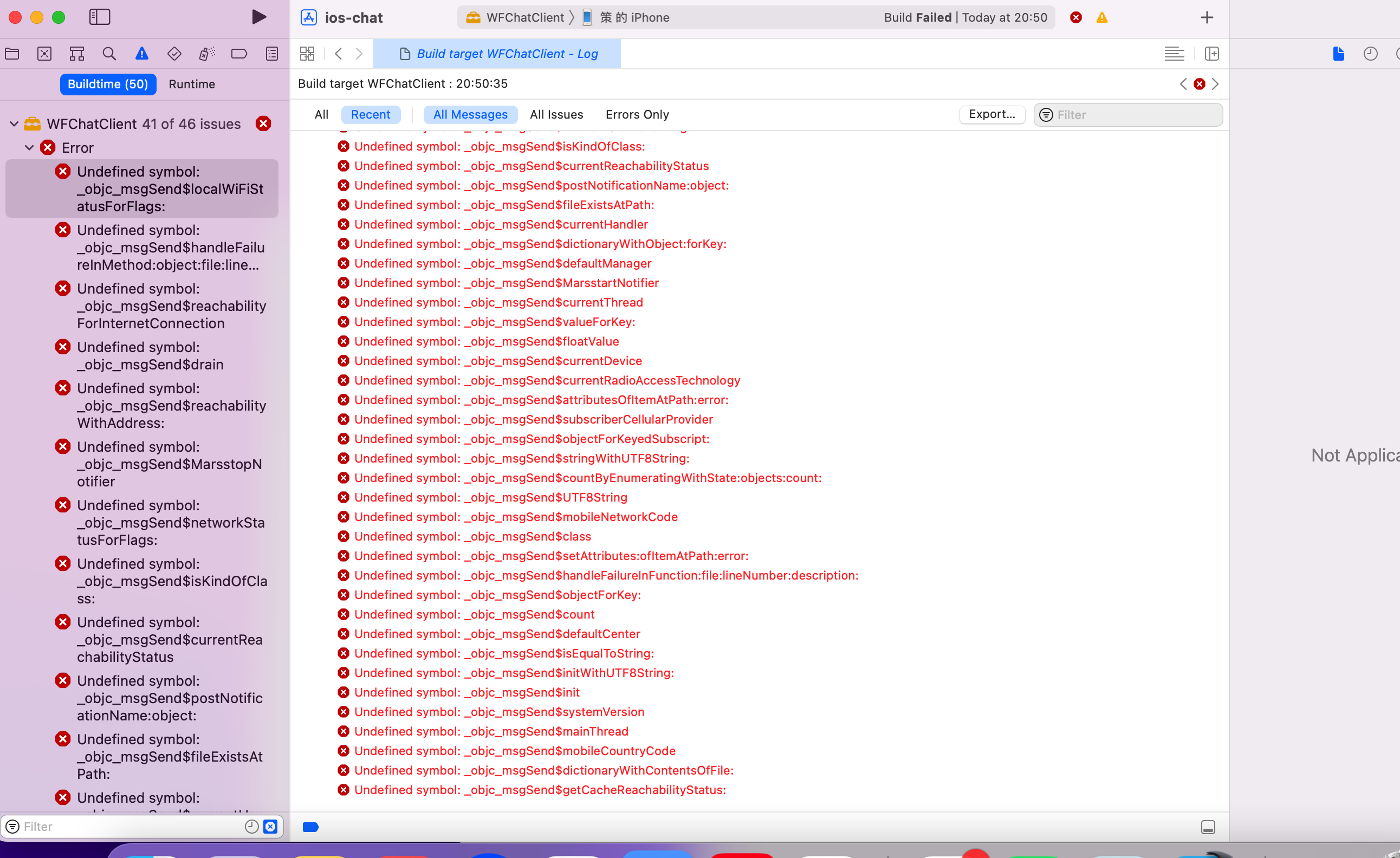
Task: Toggle the navigator sidebar visibility
Action: (100, 17)
